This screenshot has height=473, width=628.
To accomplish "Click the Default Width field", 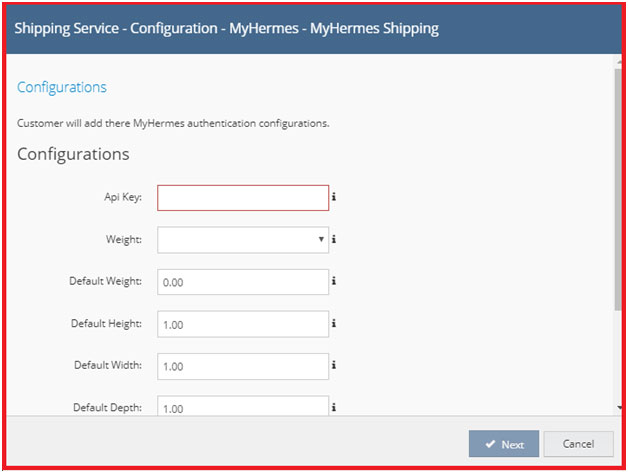I will (243, 366).
